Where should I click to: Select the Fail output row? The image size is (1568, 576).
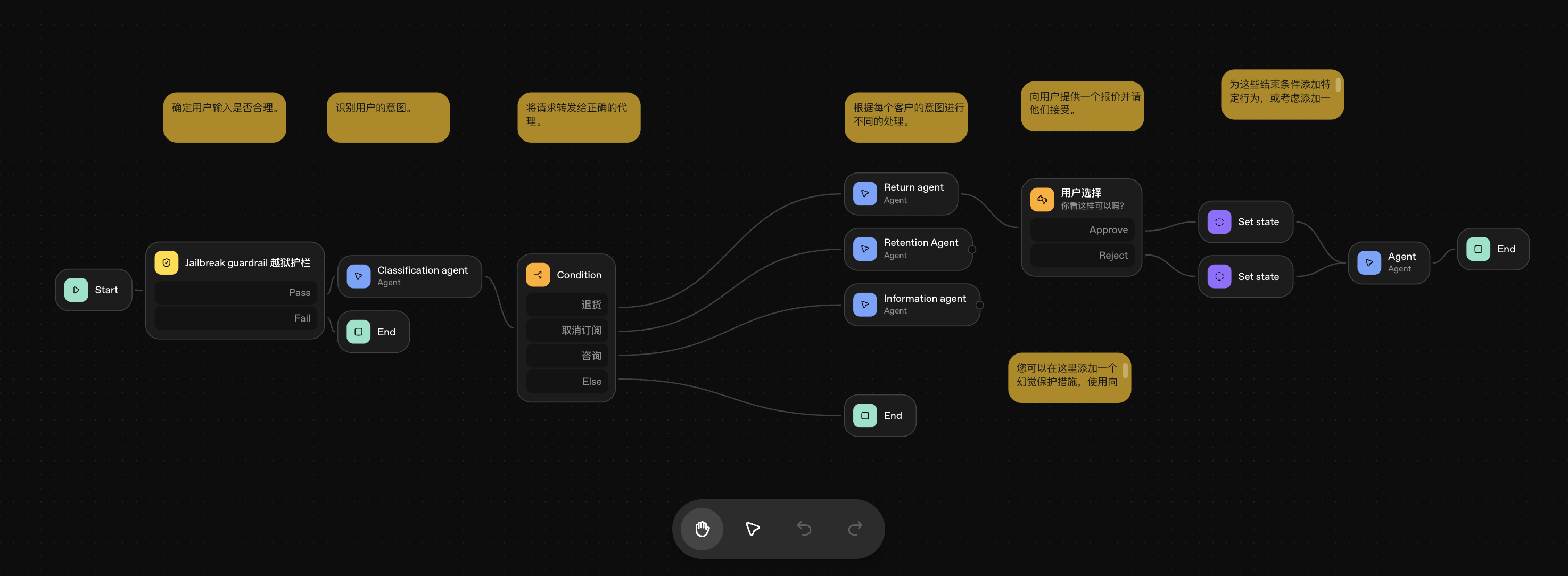[236, 318]
